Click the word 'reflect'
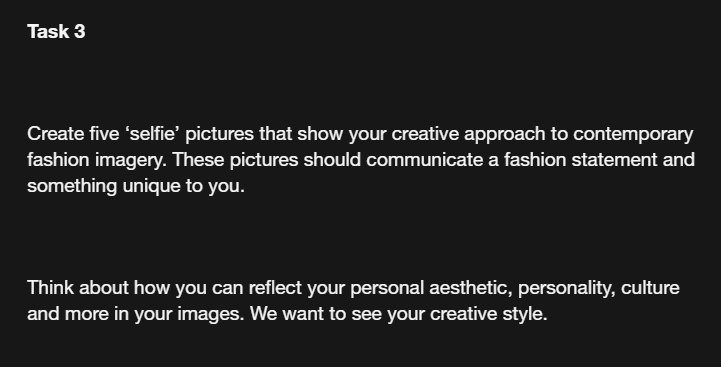This screenshot has width=721, height=367. tap(275, 287)
